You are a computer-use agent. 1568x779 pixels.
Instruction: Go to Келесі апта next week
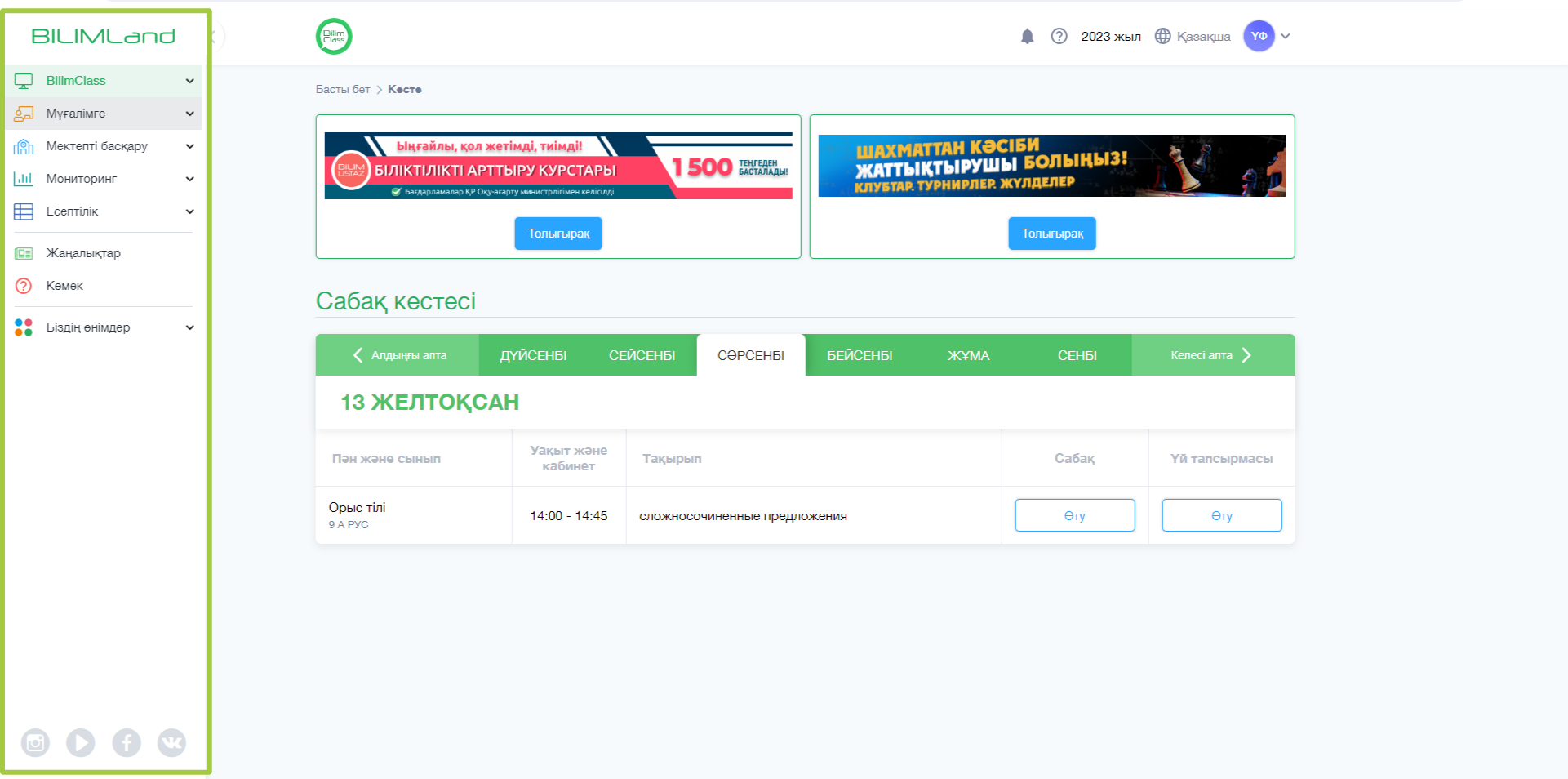tap(1213, 355)
